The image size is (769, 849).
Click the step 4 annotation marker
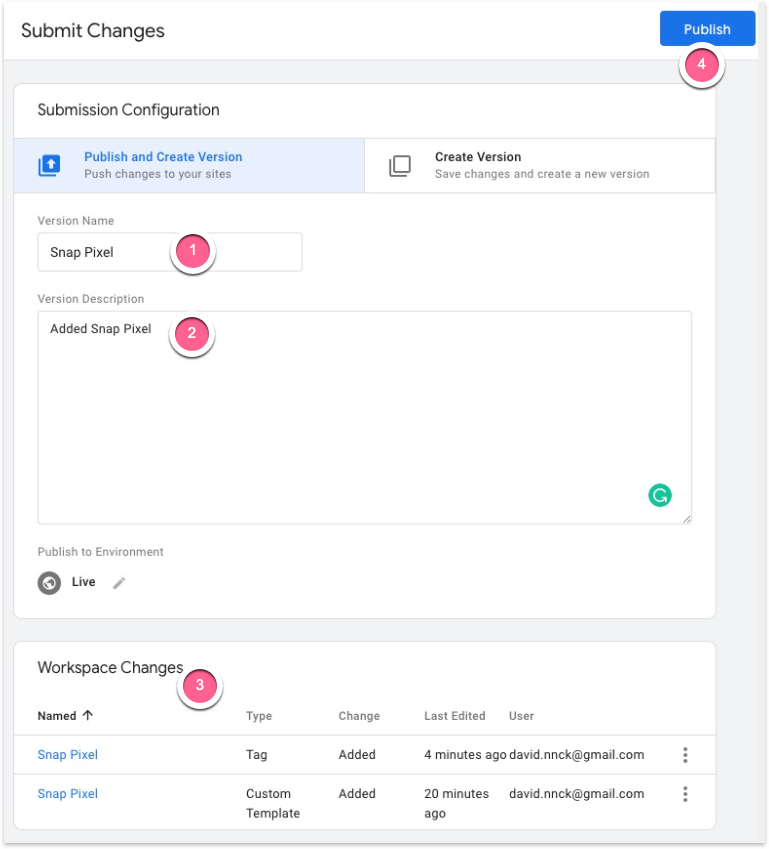click(x=702, y=64)
